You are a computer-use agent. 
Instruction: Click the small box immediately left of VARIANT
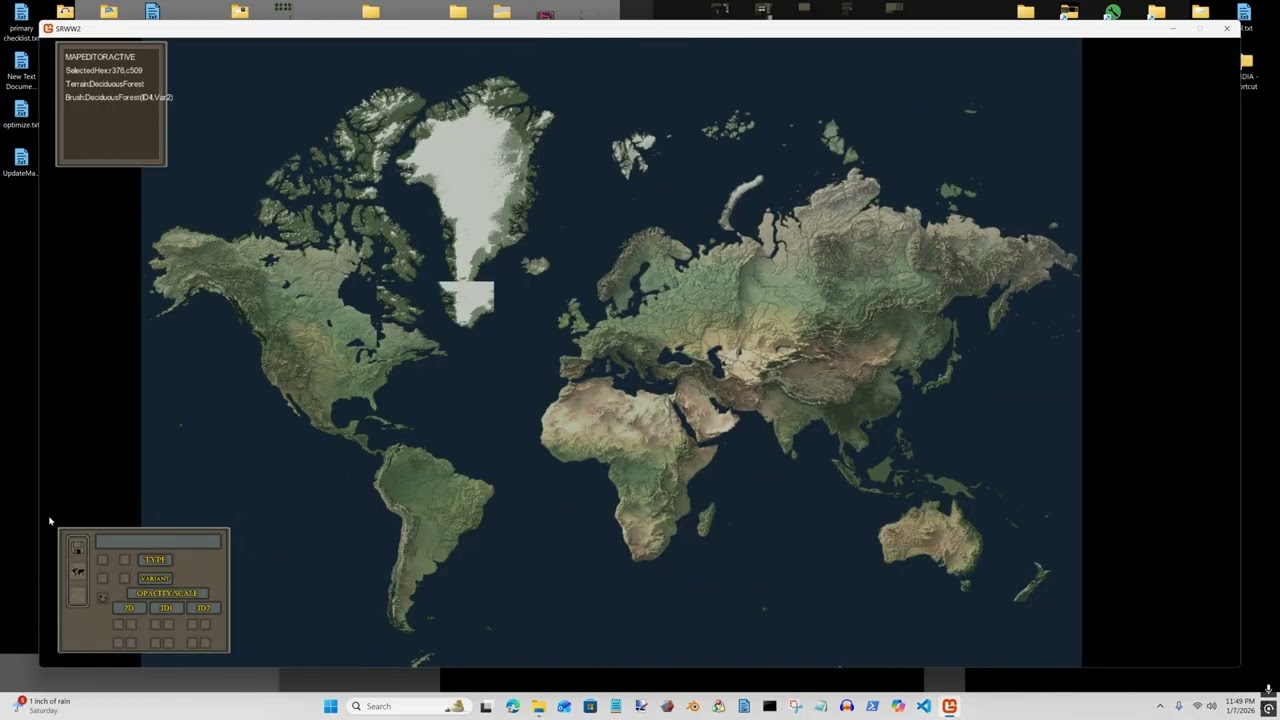coord(124,578)
